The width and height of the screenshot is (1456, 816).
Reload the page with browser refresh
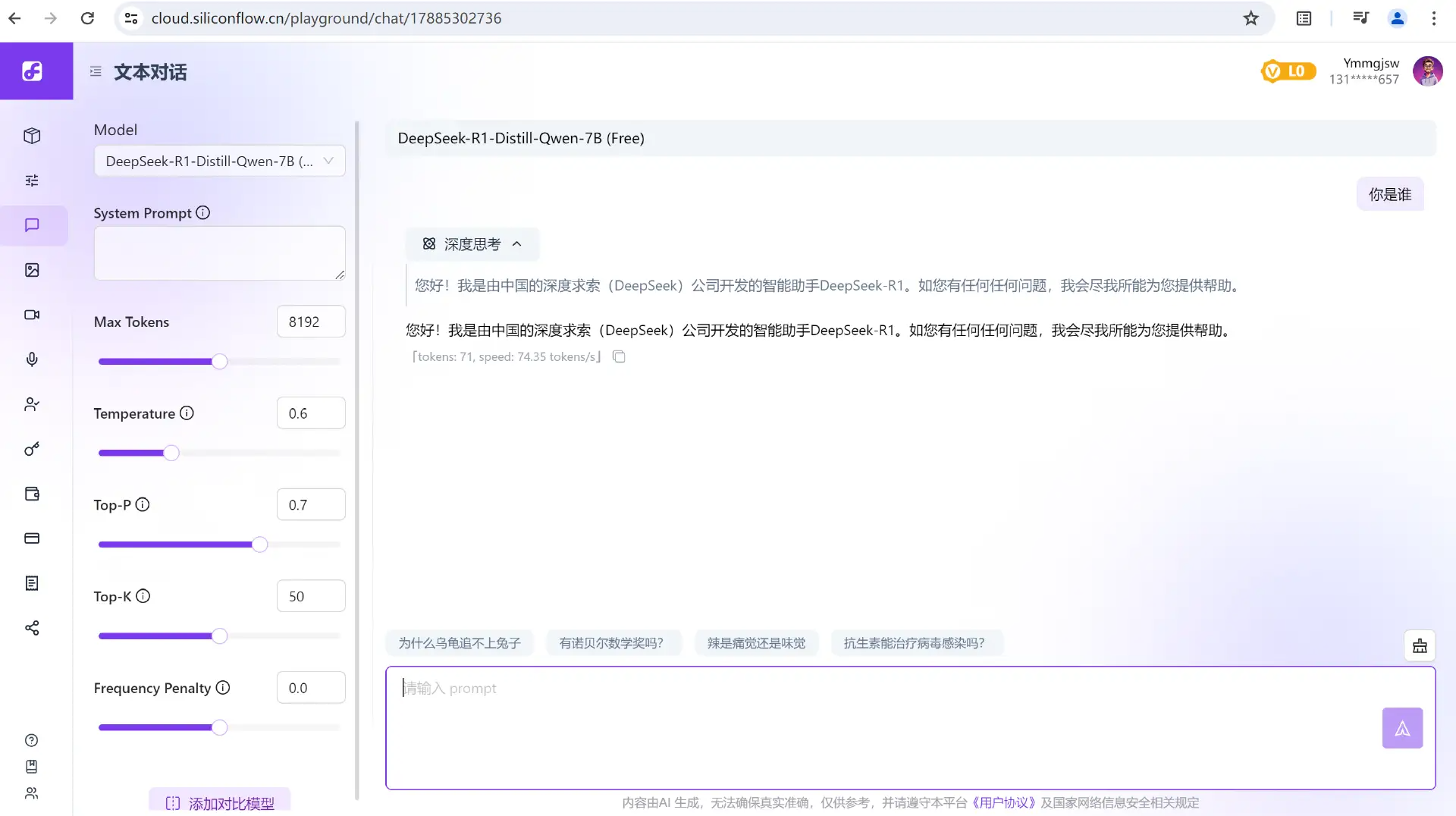87,18
